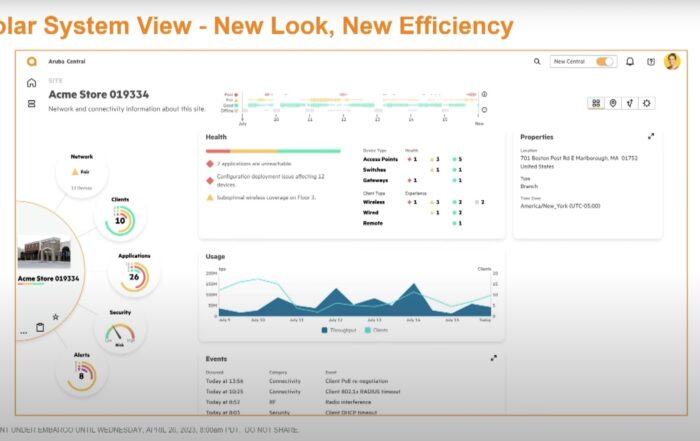700x441 pixels.
Task: Click the Wireless client type row
Action: 424,202
